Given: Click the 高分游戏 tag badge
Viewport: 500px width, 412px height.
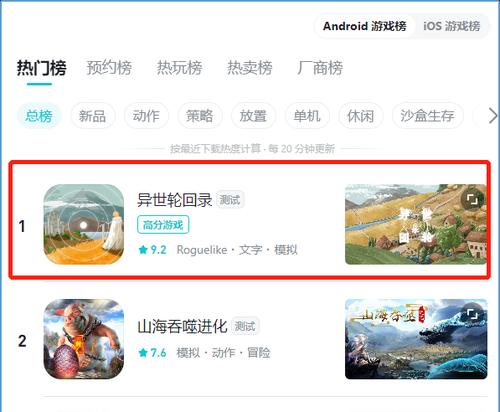Looking at the screenshot, I should tap(163, 225).
